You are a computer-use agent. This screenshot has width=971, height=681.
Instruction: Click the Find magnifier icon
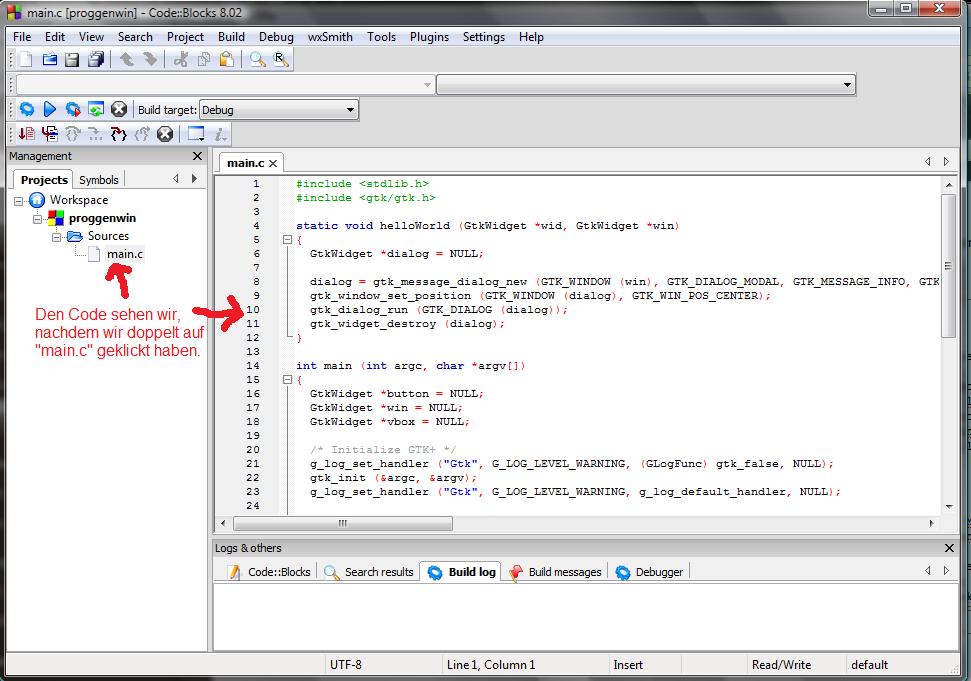pyautogui.click(x=258, y=60)
